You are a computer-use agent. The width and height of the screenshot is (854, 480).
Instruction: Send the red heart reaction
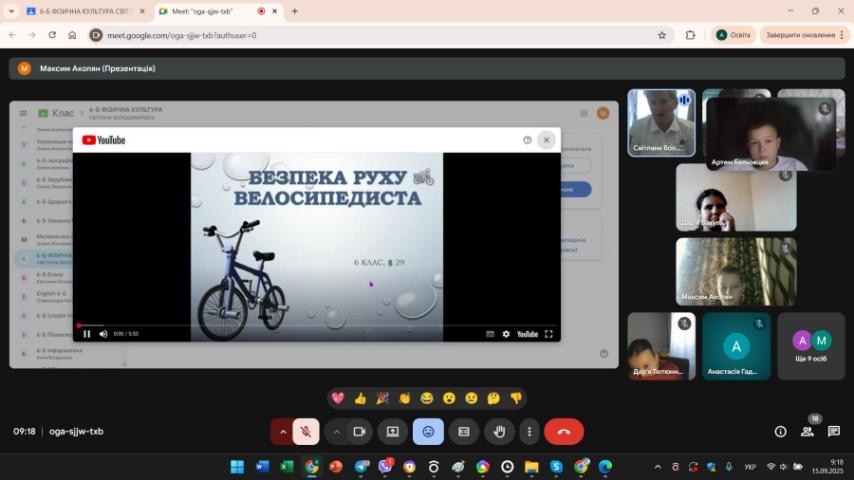(338, 398)
